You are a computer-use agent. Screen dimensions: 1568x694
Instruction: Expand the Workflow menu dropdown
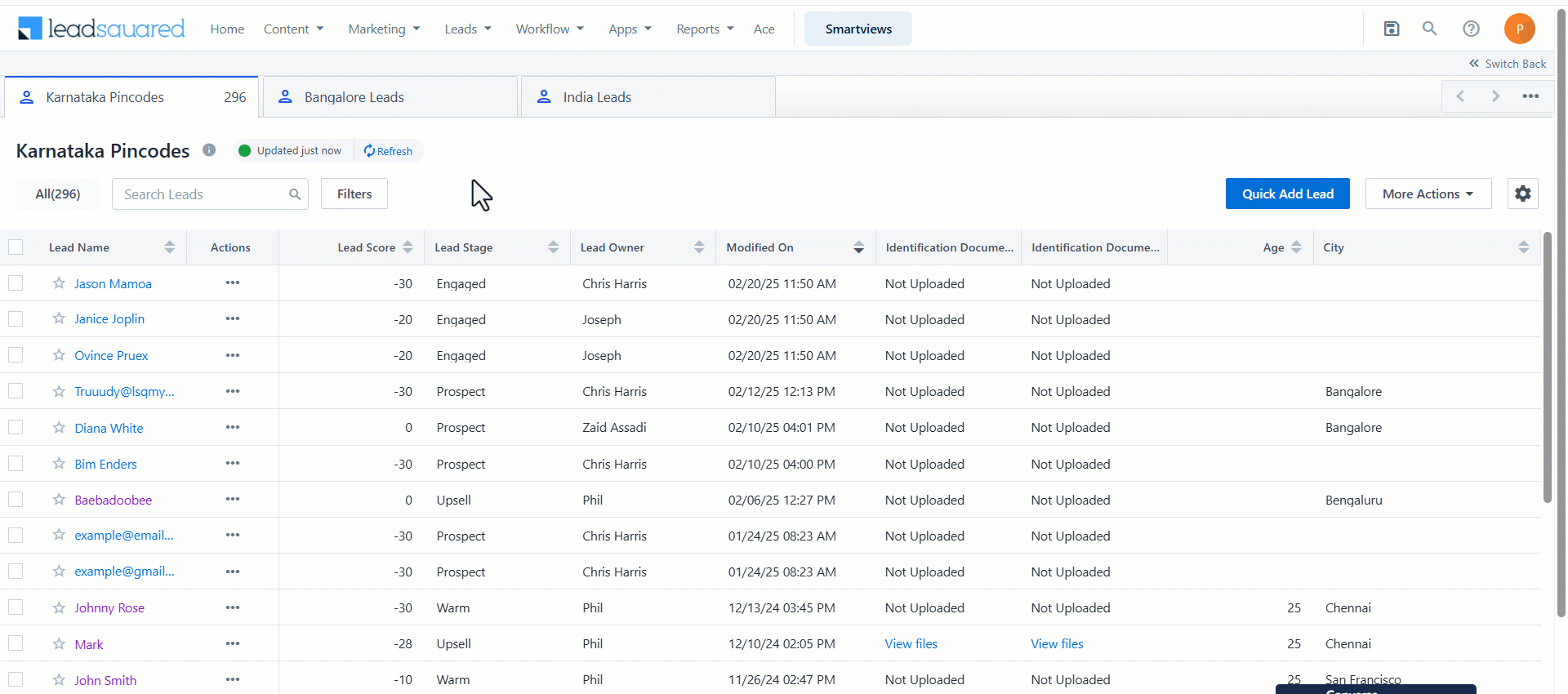point(550,29)
